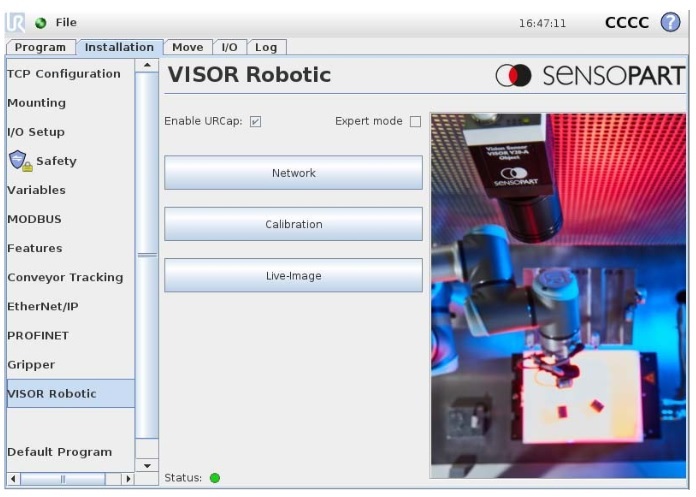Click the sidebar scroll up arrow

(x=147, y=65)
